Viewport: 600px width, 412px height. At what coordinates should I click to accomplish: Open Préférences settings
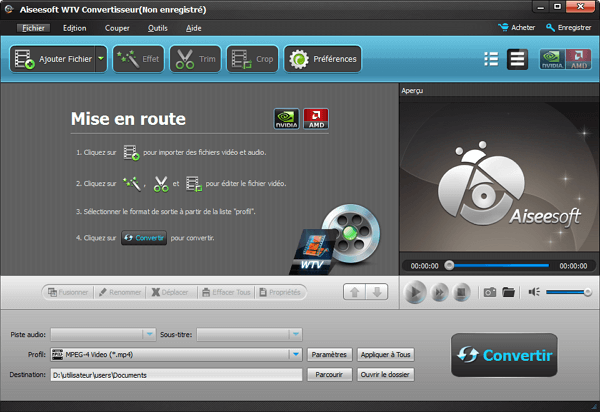(323, 59)
